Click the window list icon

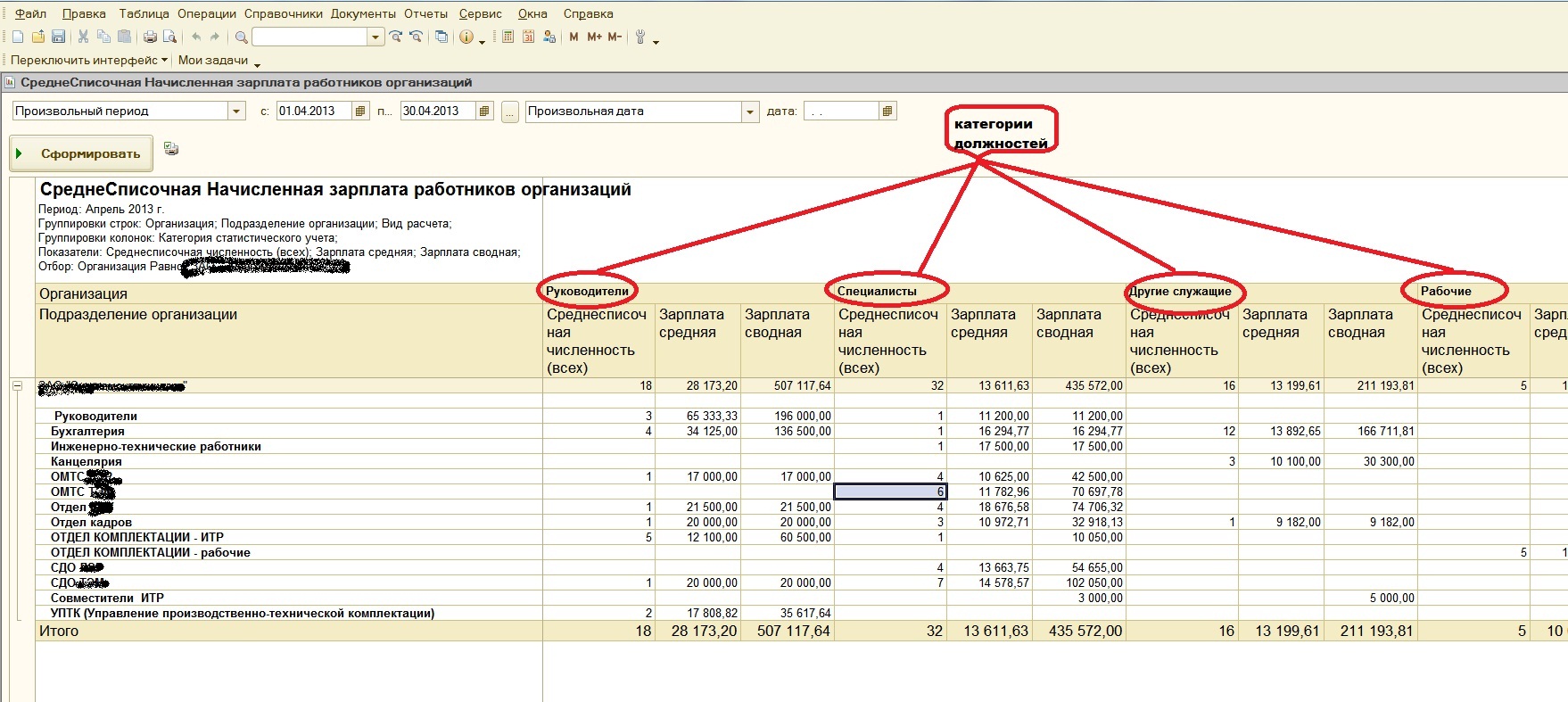click(x=442, y=37)
